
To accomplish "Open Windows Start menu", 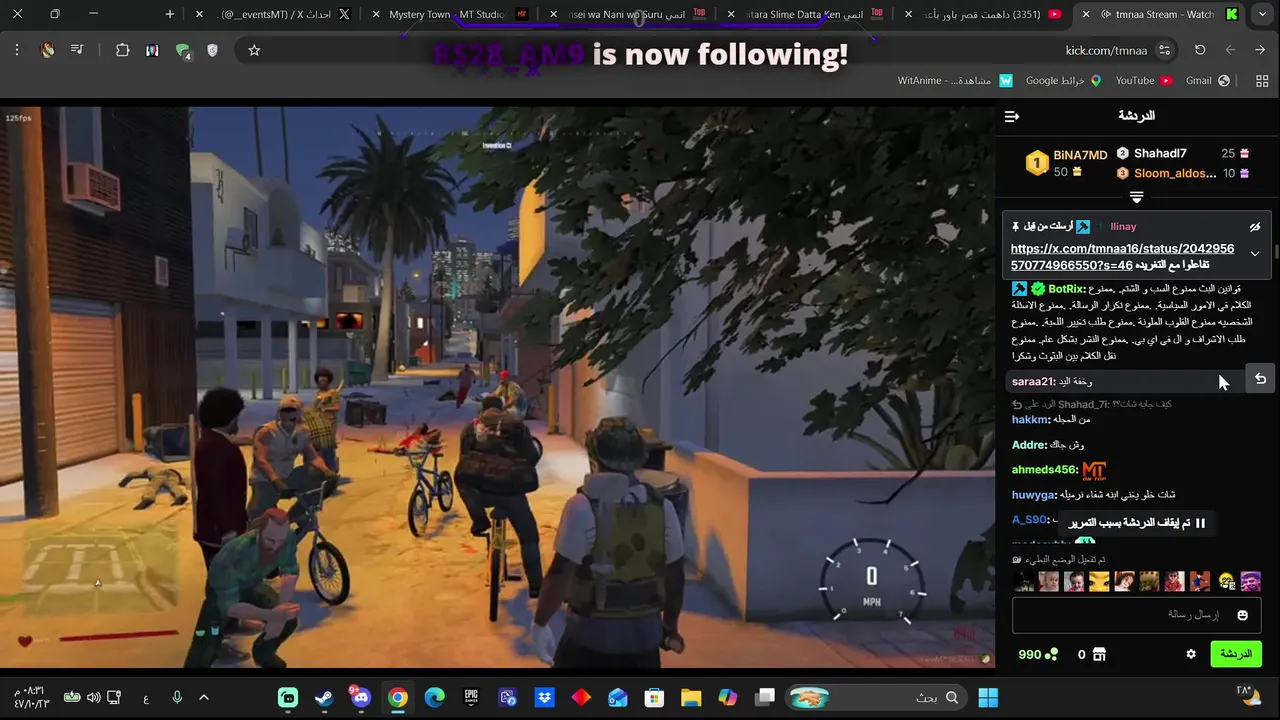I will (988, 697).
